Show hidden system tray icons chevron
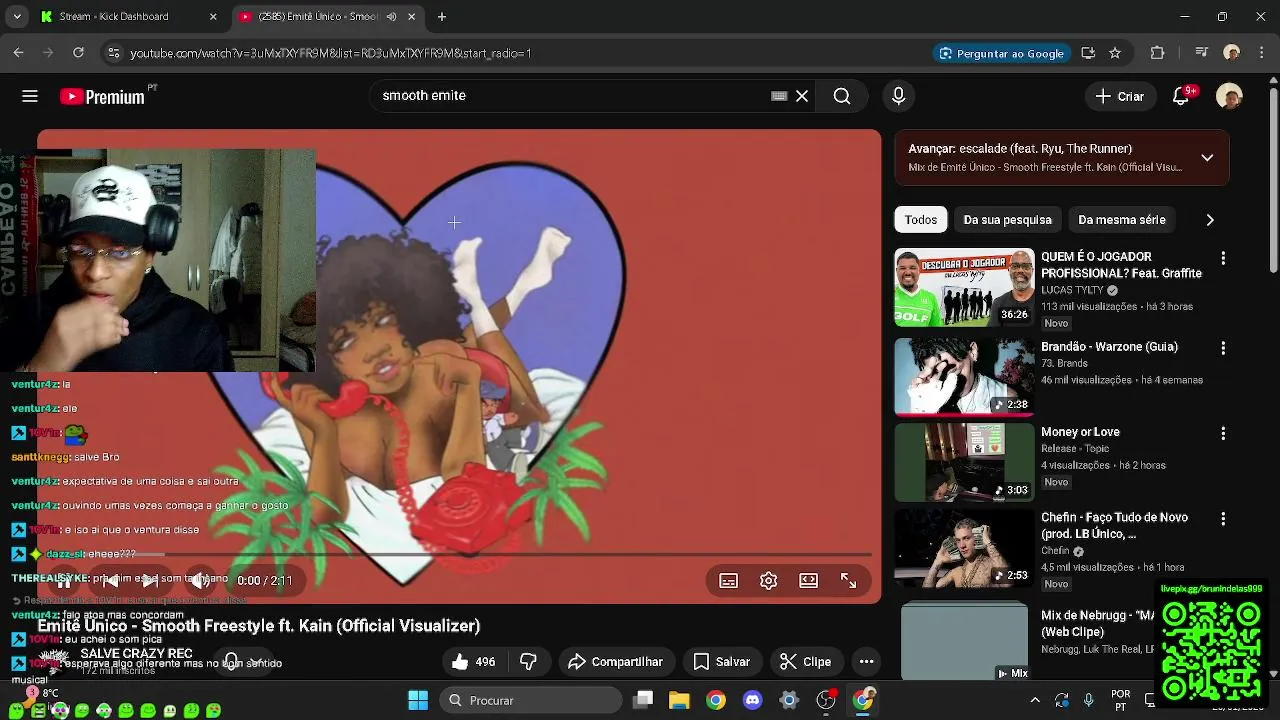The width and height of the screenshot is (1280, 720). [1035, 700]
